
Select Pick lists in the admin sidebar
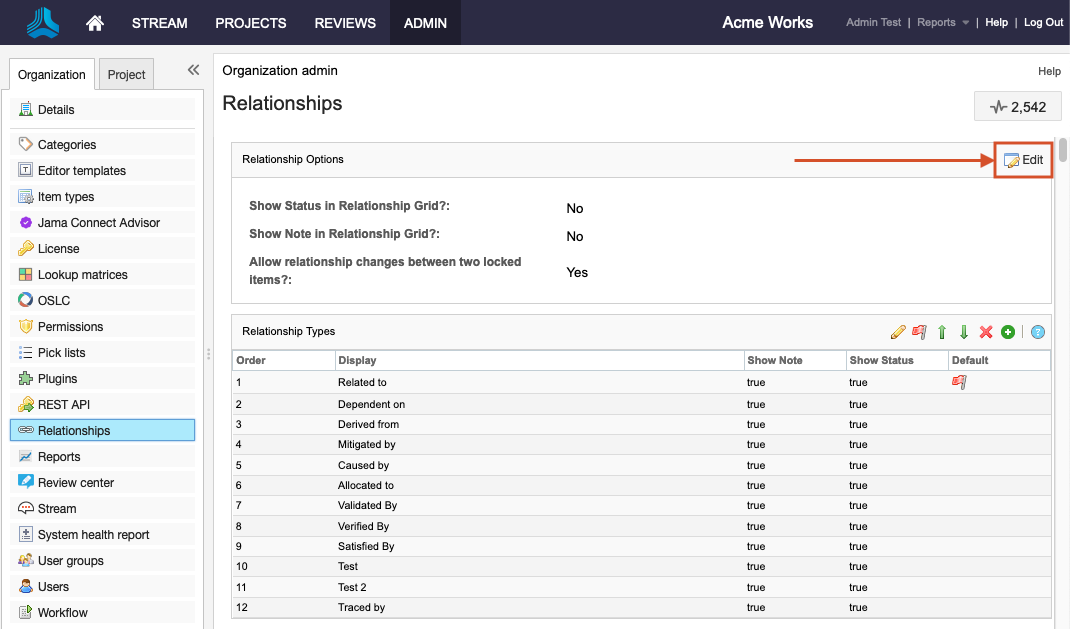(x=61, y=353)
